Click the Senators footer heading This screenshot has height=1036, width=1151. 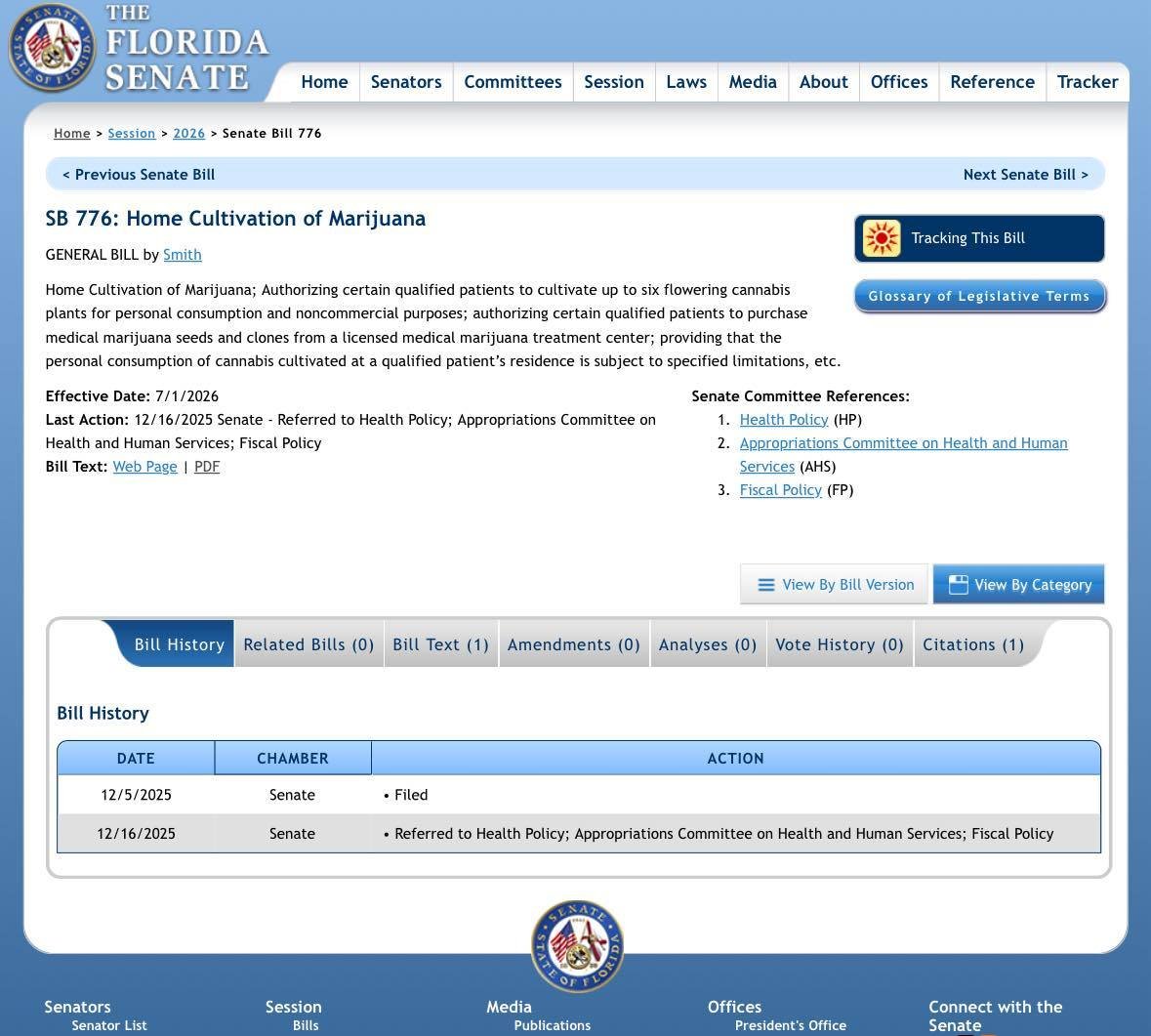pyautogui.click(x=77, y=1008)
